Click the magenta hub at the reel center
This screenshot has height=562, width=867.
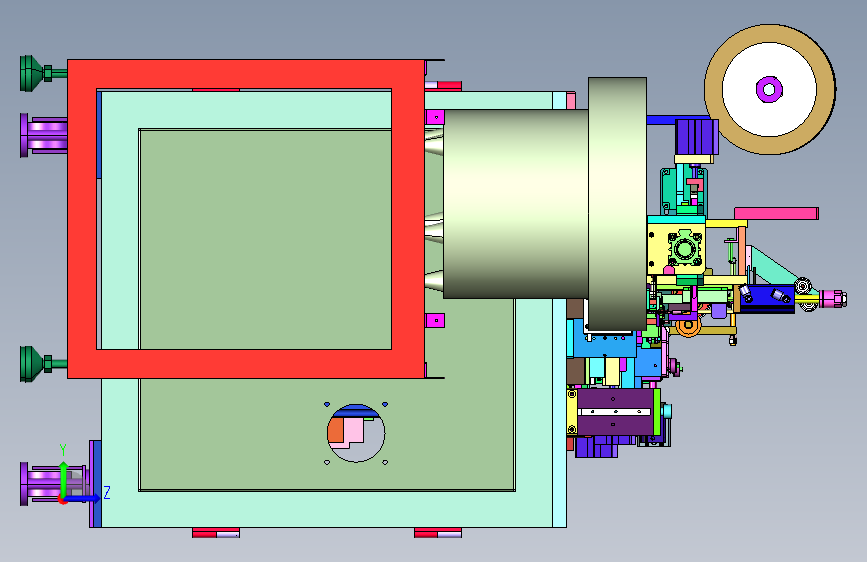[769, 89]
